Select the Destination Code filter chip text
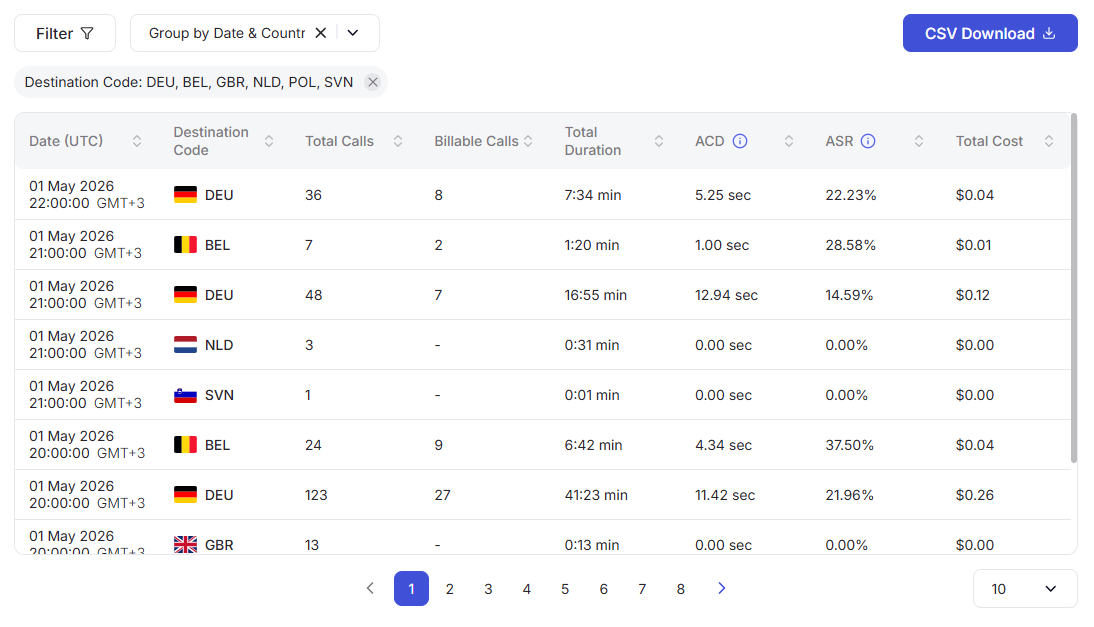 [x=188, y=82]
